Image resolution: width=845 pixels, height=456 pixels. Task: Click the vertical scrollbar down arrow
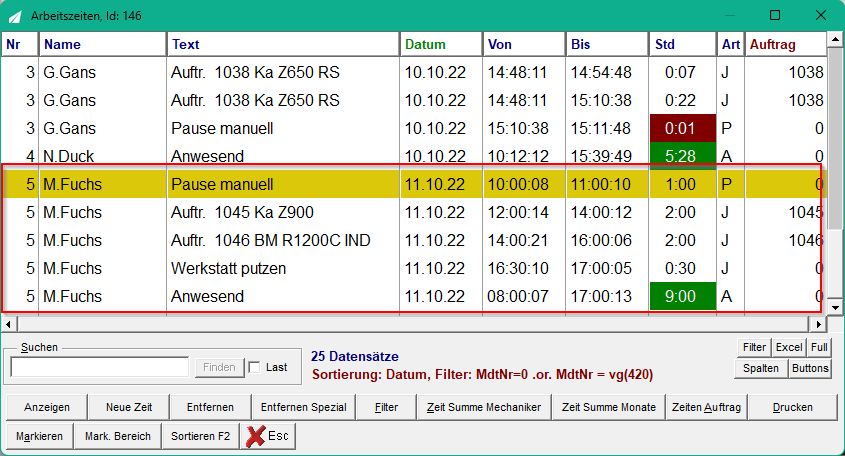pyautogui.click(x=835, y=308)
